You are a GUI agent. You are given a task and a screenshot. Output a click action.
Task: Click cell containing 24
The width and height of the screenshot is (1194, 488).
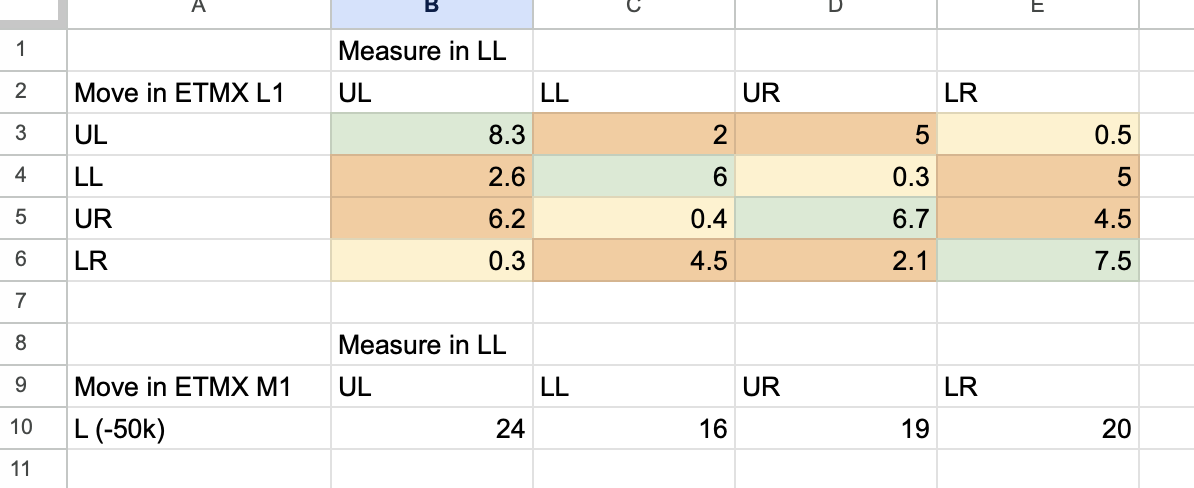(x=432, y=428)
